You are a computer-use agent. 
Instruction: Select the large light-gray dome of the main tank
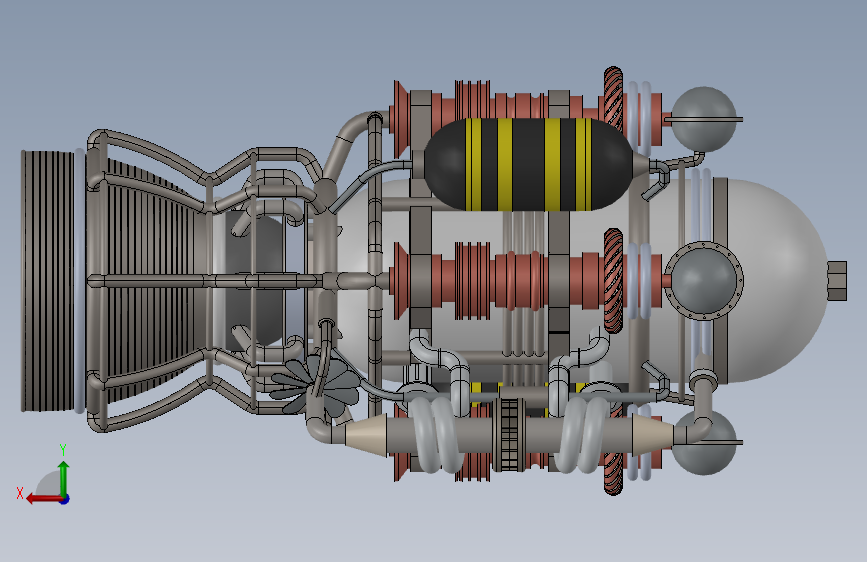(x=777, y=280)
